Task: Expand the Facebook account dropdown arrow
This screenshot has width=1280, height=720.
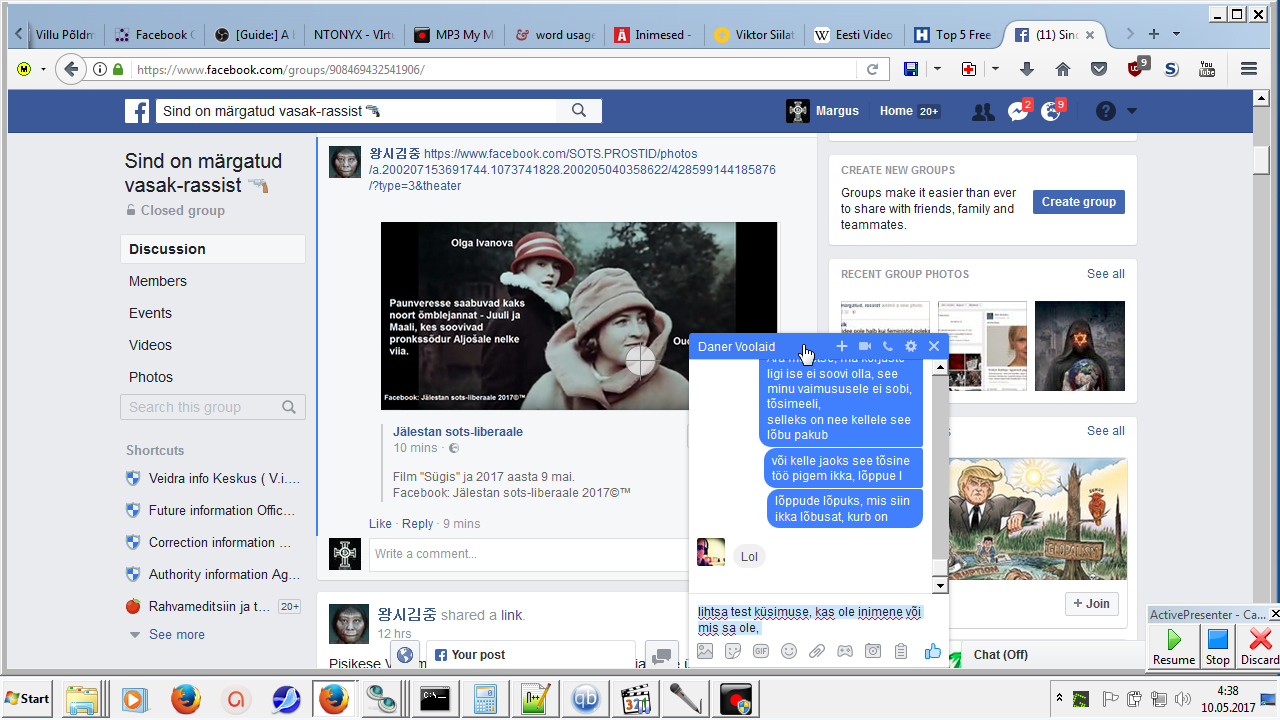Action: point(1132,111)
